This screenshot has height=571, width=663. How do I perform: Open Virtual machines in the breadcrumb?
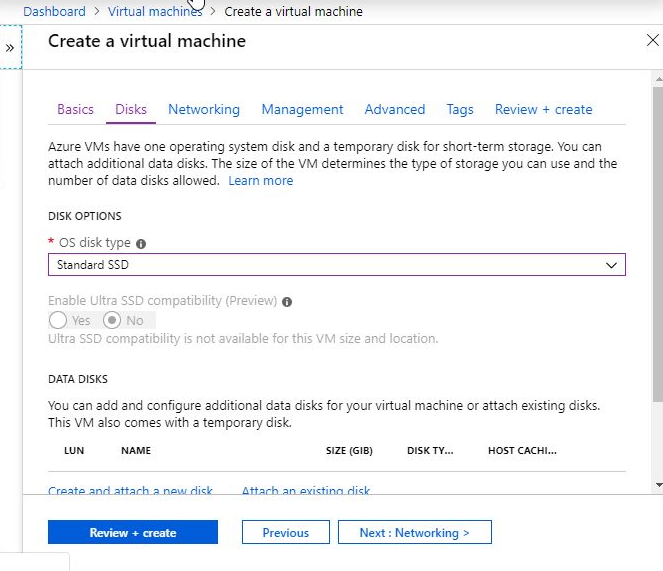[x=154, y=12]
